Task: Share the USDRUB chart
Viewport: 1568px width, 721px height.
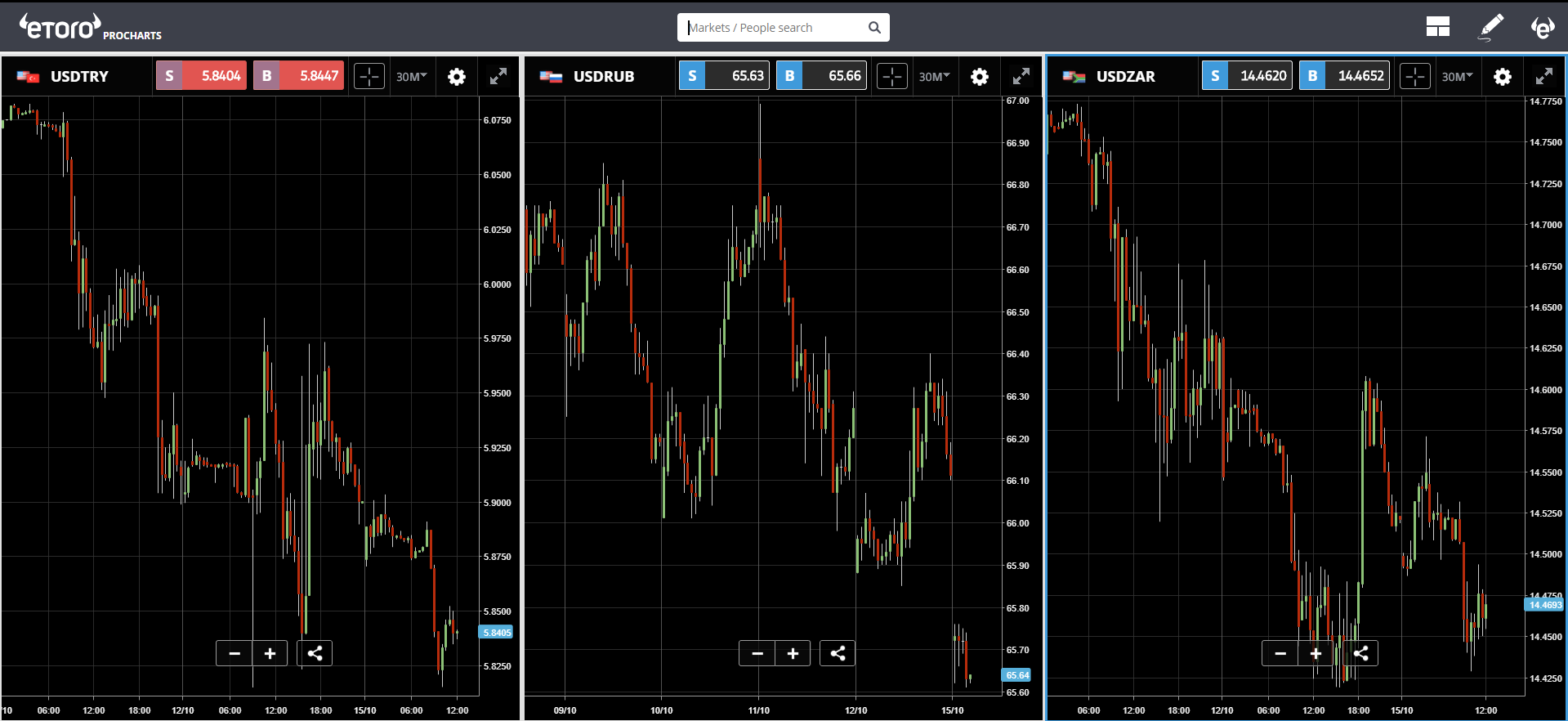Action: 838,653
